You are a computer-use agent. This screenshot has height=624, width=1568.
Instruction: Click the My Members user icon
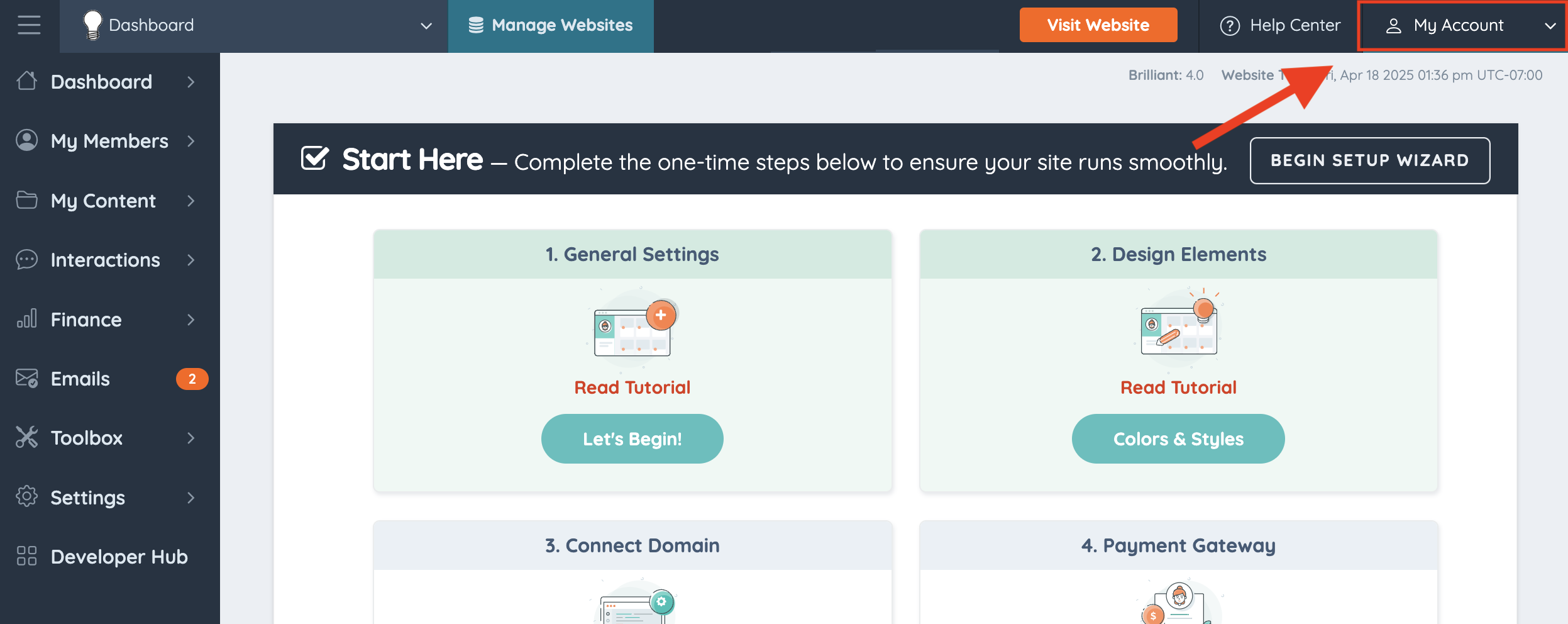(x=27, y=140)
